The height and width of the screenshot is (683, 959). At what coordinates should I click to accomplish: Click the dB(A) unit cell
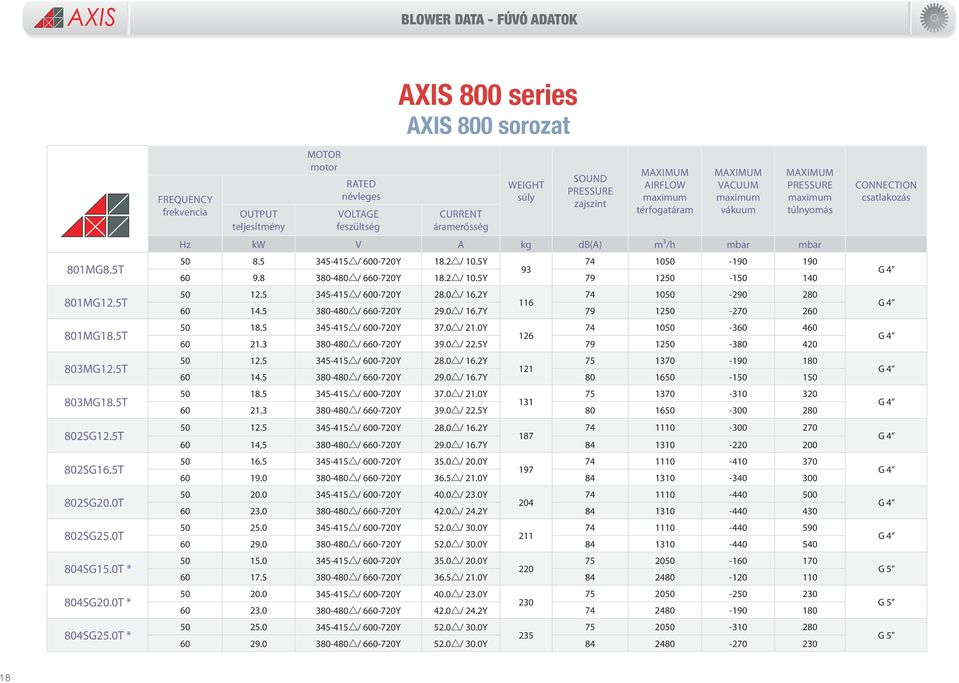pyautogui.click(x=590, y=245)
